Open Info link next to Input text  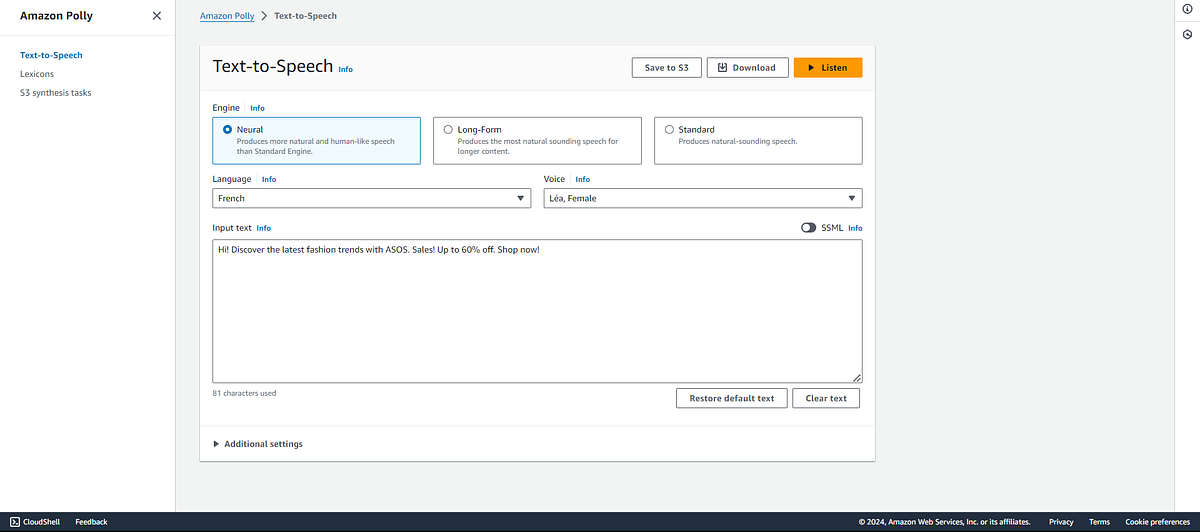click(264, 228)
